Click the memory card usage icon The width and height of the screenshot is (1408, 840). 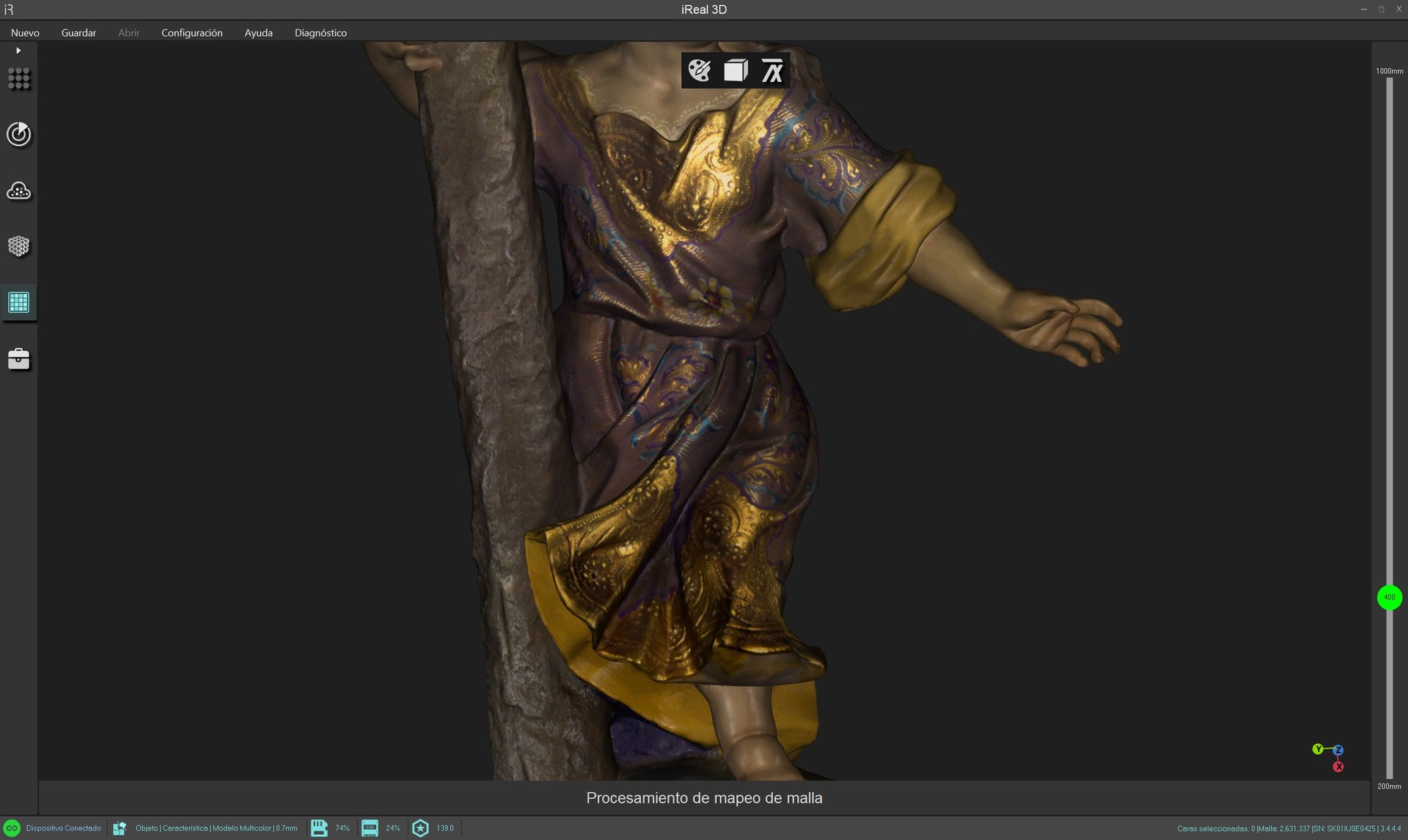319,828
